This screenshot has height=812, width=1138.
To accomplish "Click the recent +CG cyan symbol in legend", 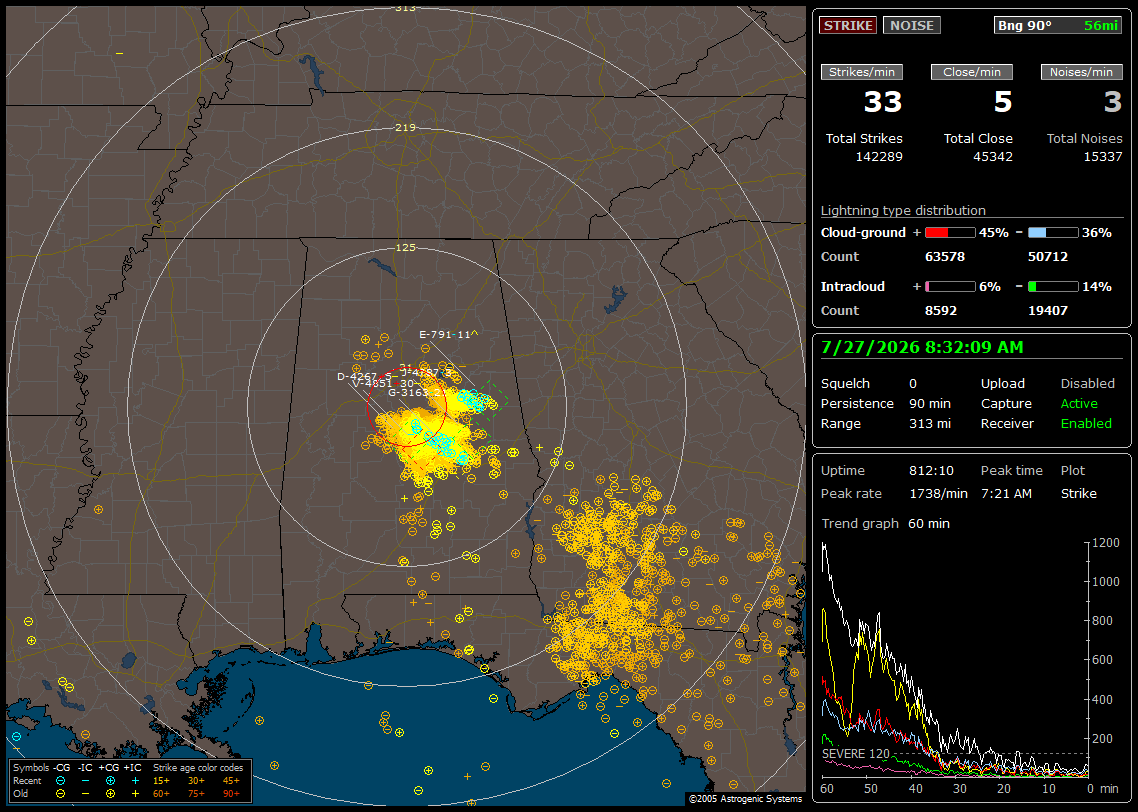I will (x=110, y=781).
